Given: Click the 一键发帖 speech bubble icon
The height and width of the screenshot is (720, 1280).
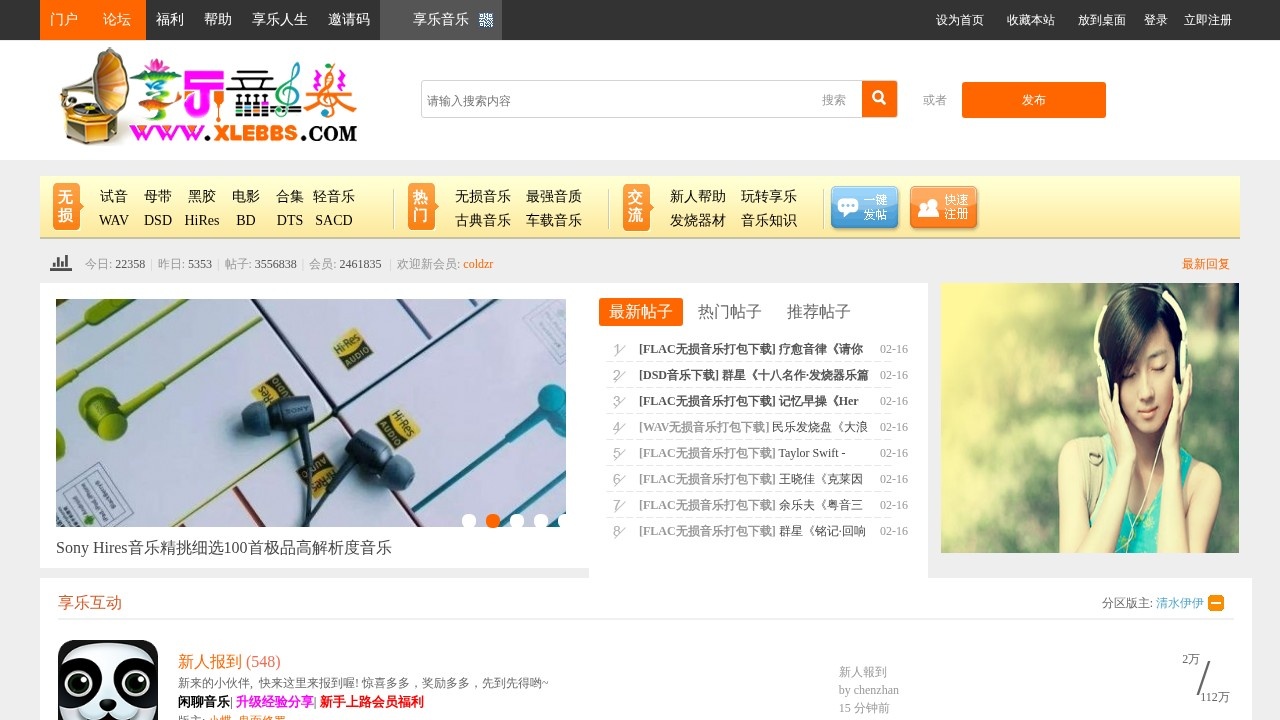Looking at the screenshot, I should 864,207.
